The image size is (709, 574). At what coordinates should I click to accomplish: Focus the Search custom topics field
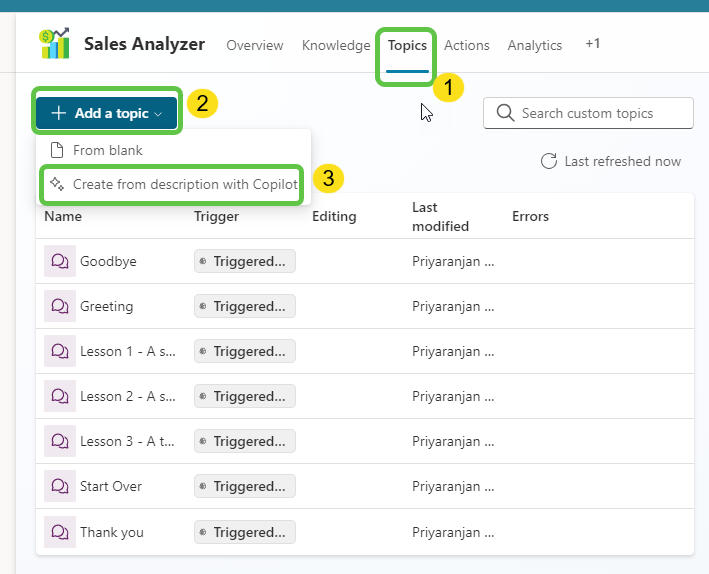coord(600,113)
